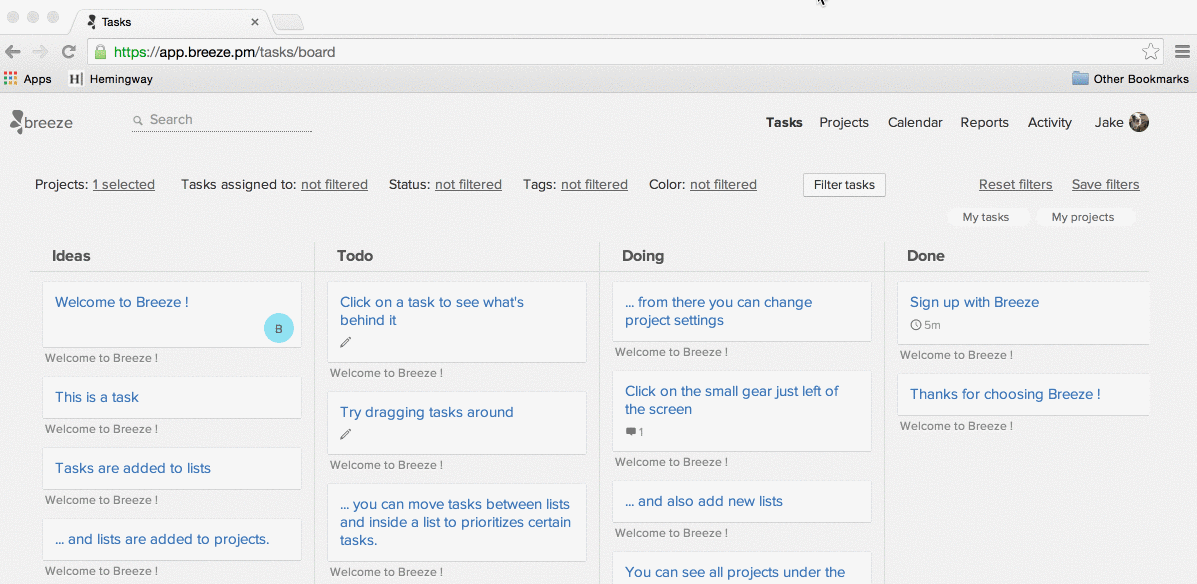Viewport: 1197px width, 584px height.
Task: Open Projects filter '1 selected'
Action: [124, 184]
